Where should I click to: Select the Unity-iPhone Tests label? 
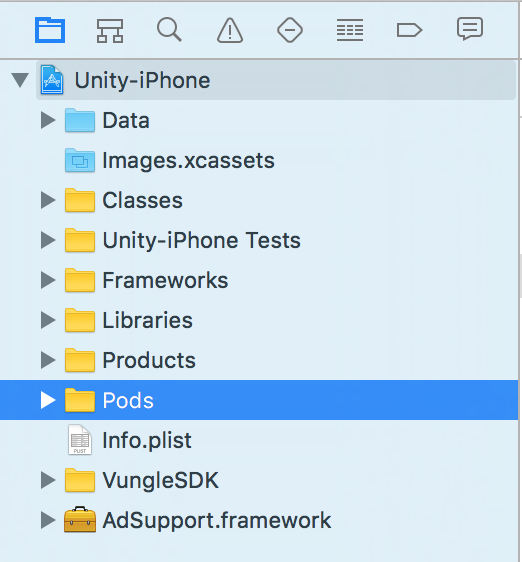(202, 240)
